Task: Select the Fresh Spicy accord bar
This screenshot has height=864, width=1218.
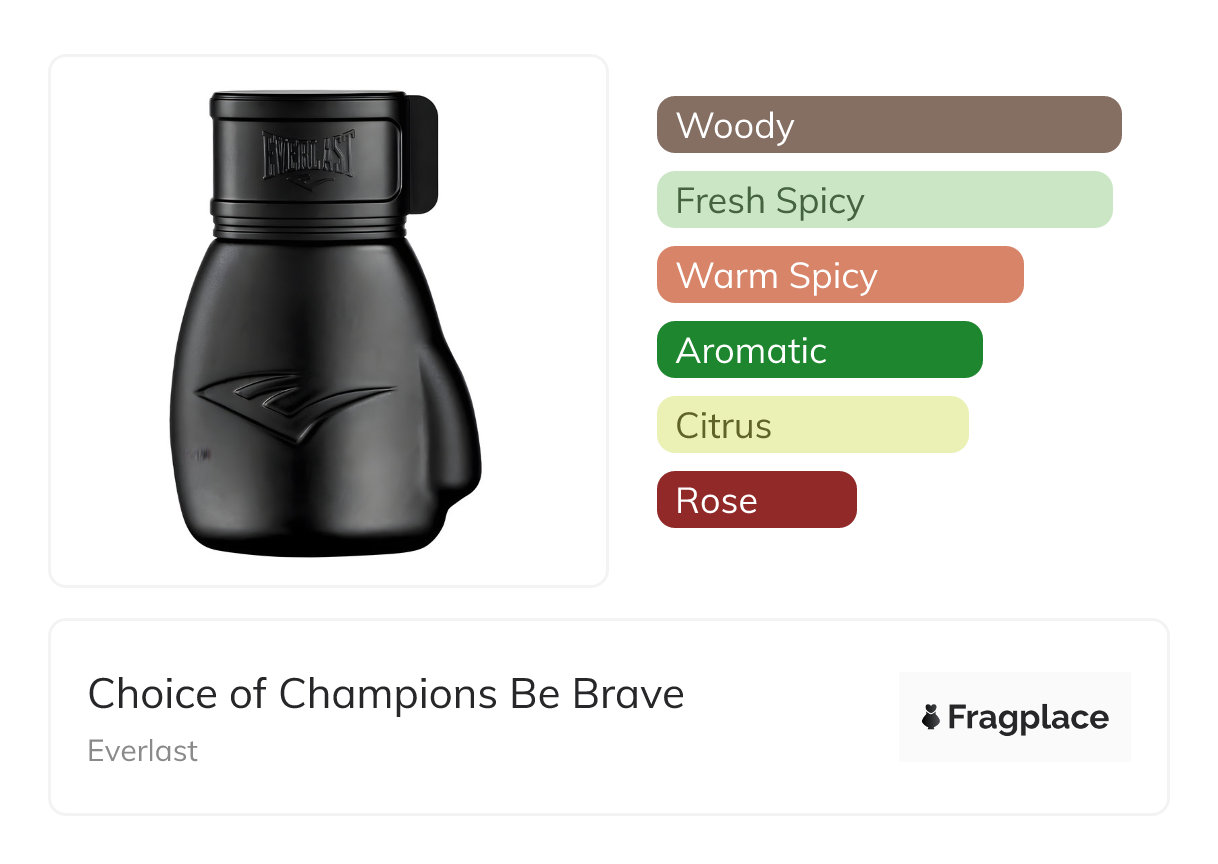Action: coord(884,200)
